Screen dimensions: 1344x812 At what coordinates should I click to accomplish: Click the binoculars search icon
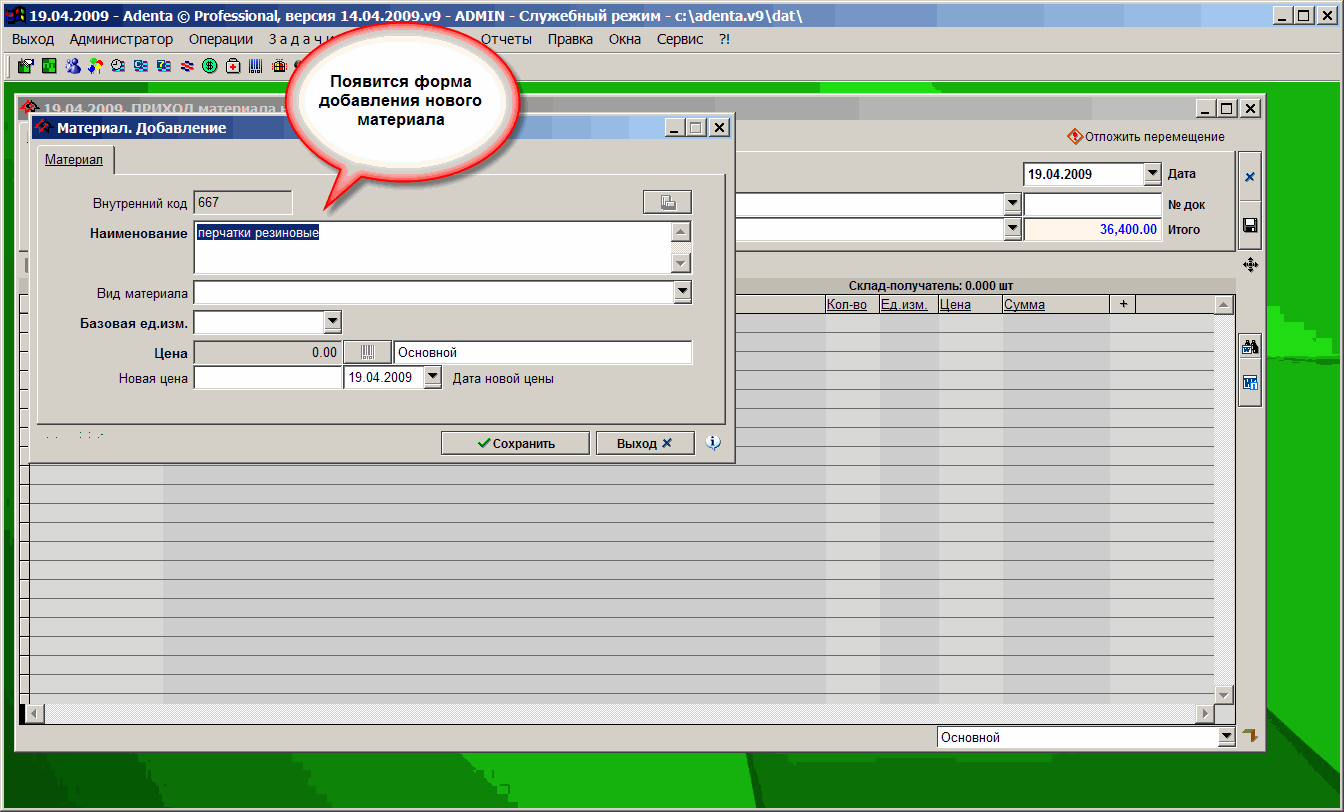click(x=1249, y=348)
